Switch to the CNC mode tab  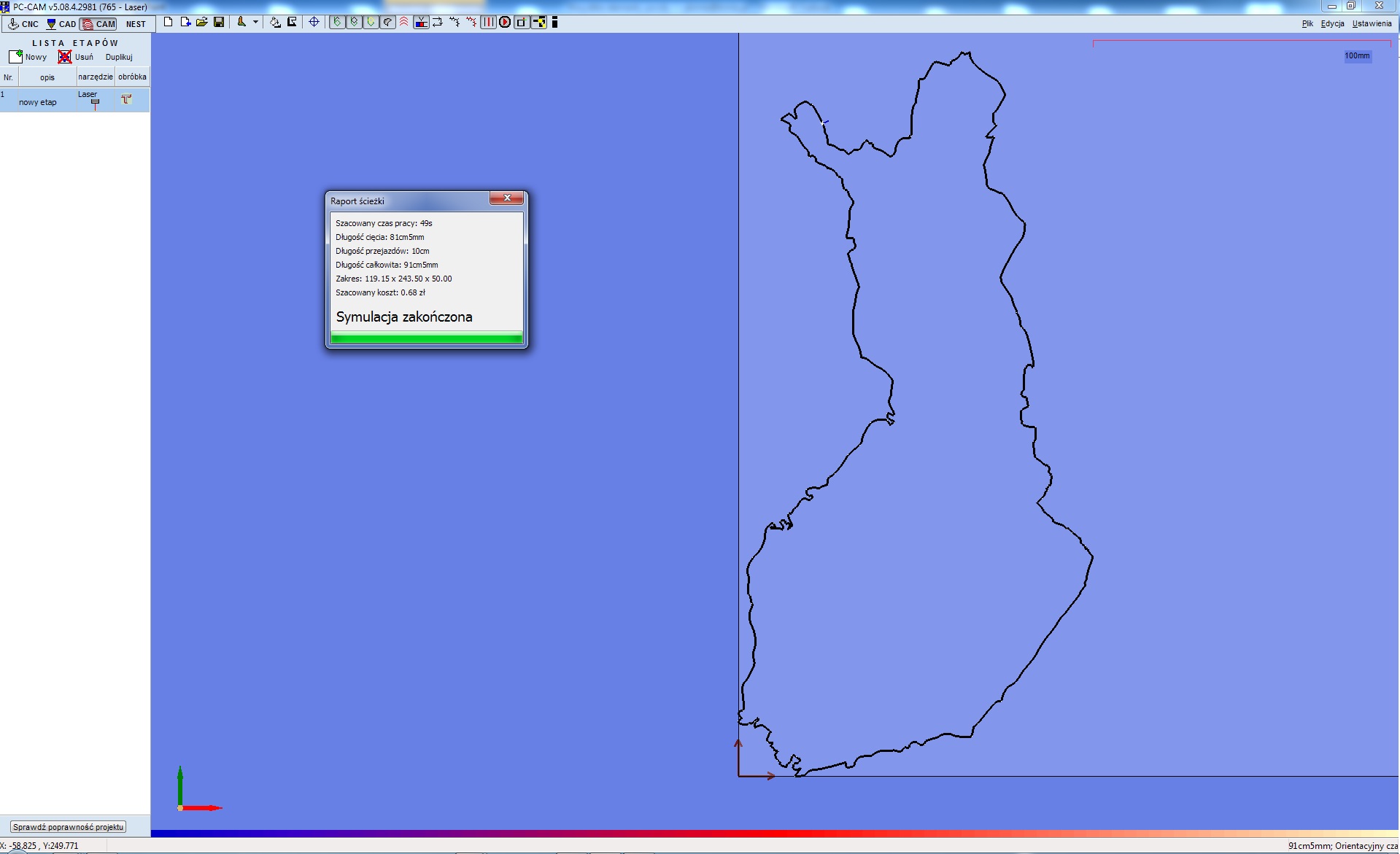point(23,24)
